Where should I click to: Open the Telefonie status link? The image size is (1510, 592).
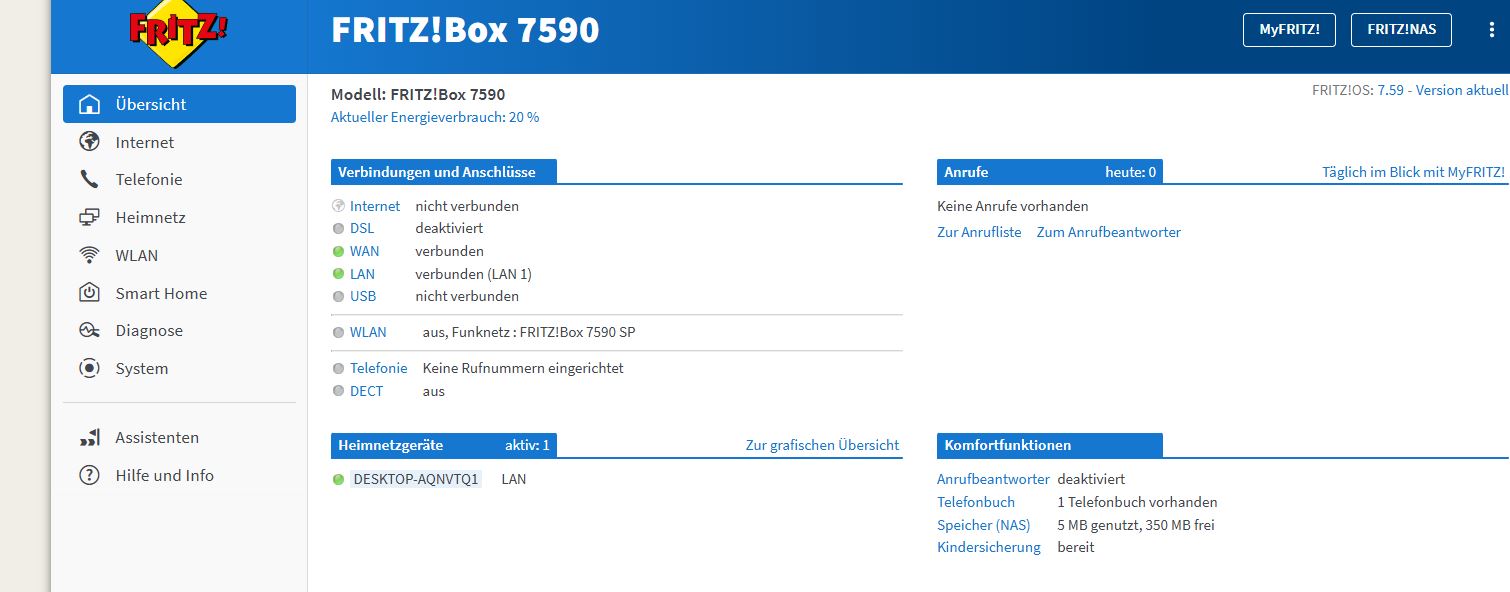click(x=379, y=368)
